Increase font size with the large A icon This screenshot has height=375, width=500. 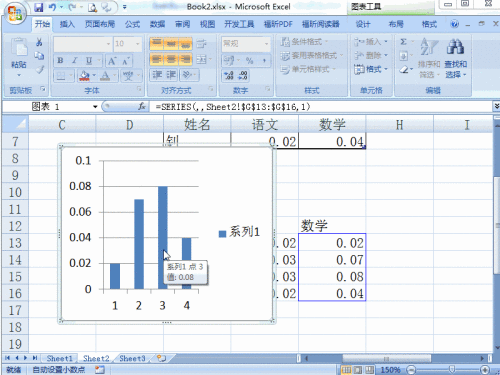112,61
